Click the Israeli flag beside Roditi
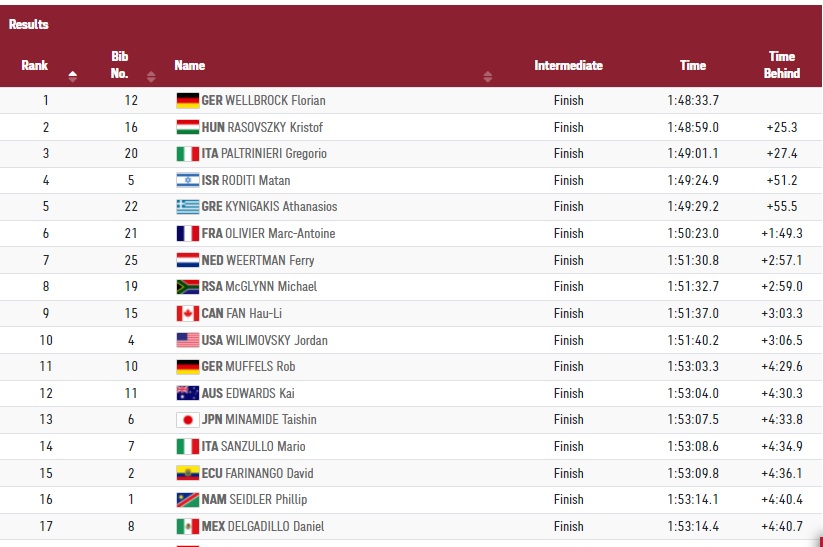This screenshot has width=823, height=547. click(x=188, y=180)
